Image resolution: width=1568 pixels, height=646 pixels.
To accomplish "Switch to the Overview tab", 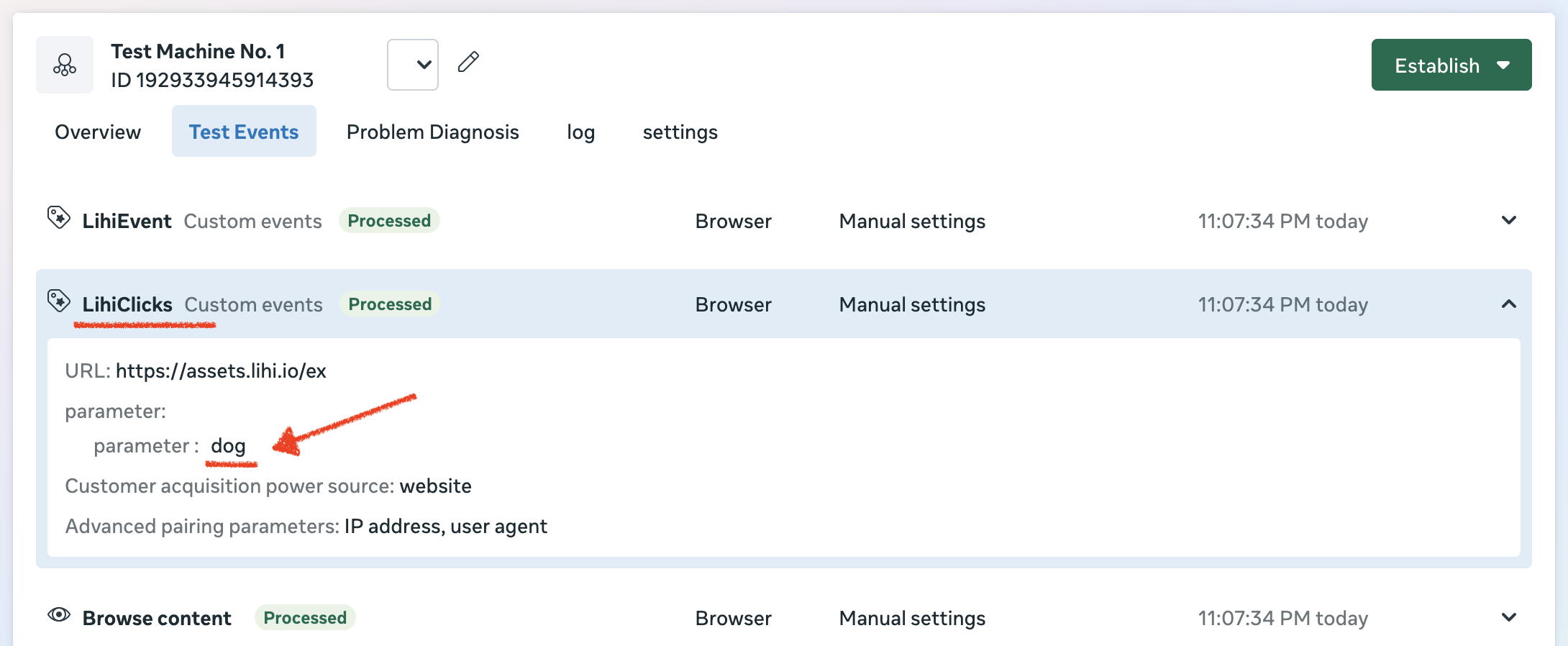I will point(98,132).
